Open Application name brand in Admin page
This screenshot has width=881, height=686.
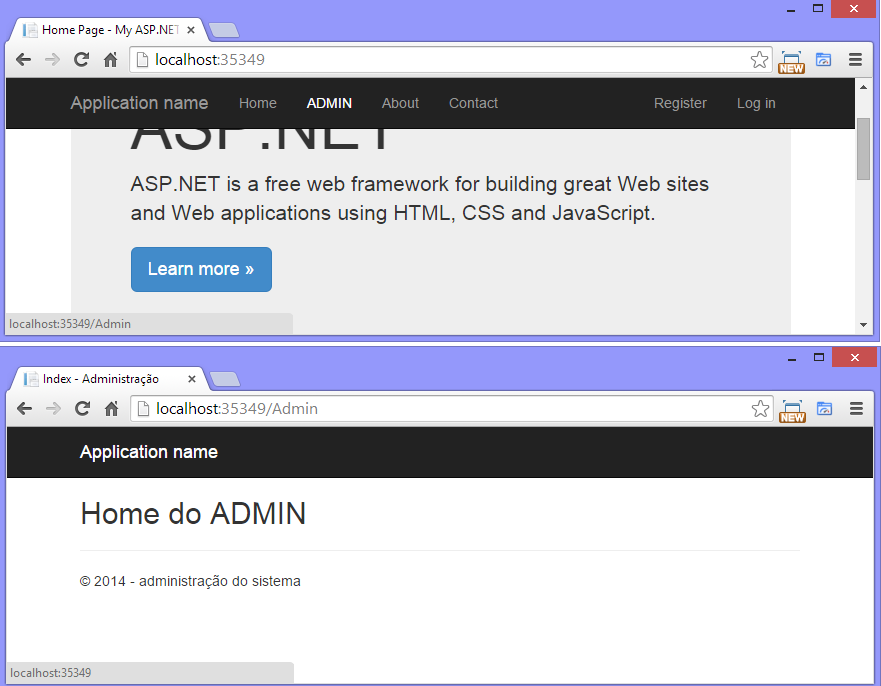pos(149,452)
